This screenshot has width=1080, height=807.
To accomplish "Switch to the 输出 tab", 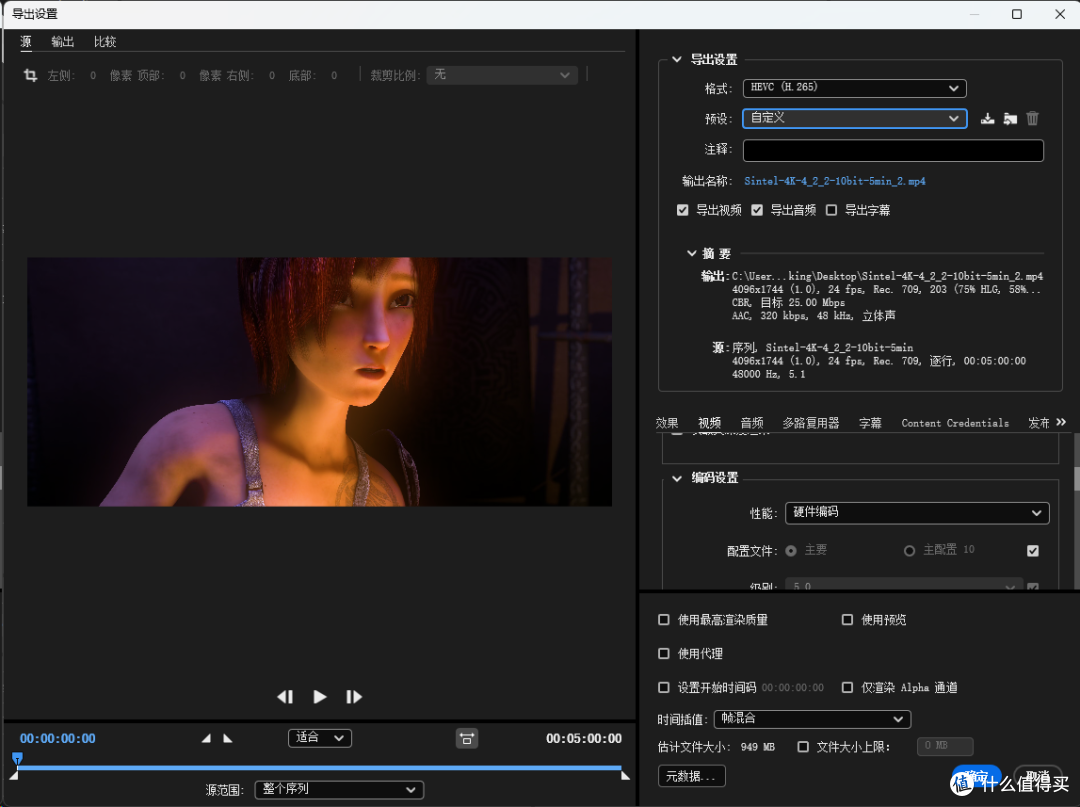I will click(63, 41).
